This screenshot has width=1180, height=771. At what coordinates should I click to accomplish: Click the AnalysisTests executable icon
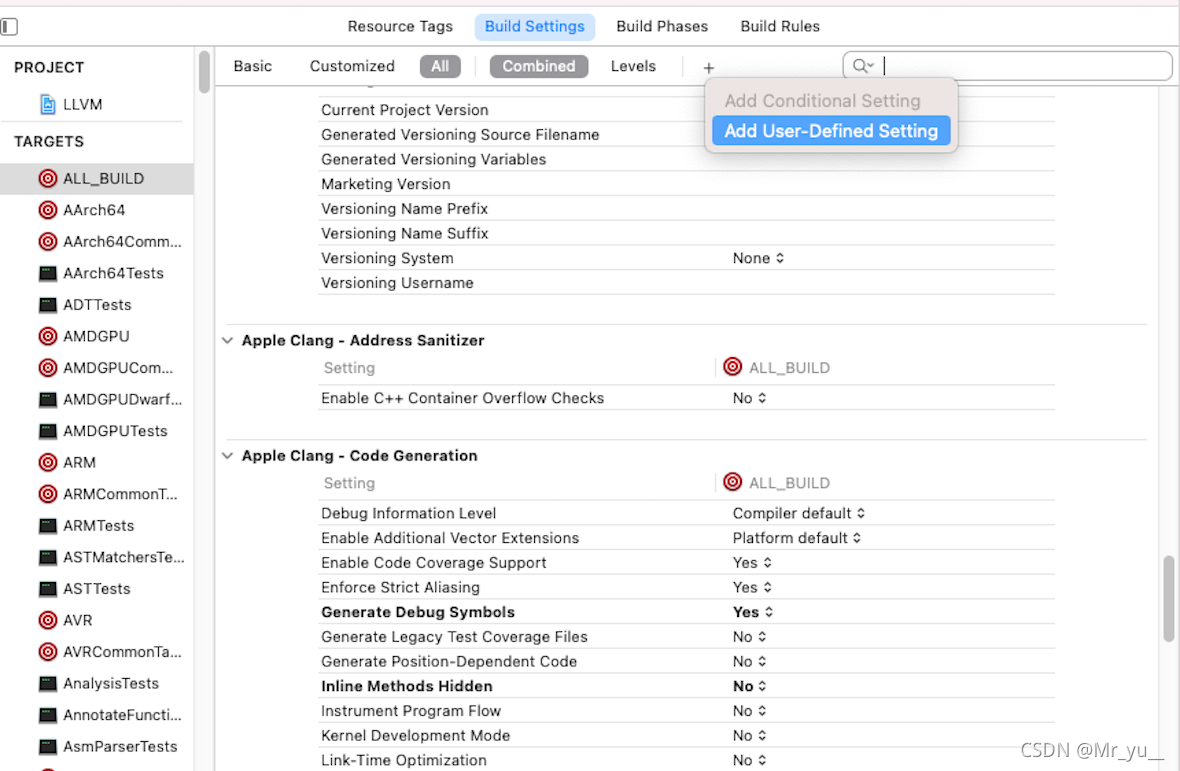(47, 684)
